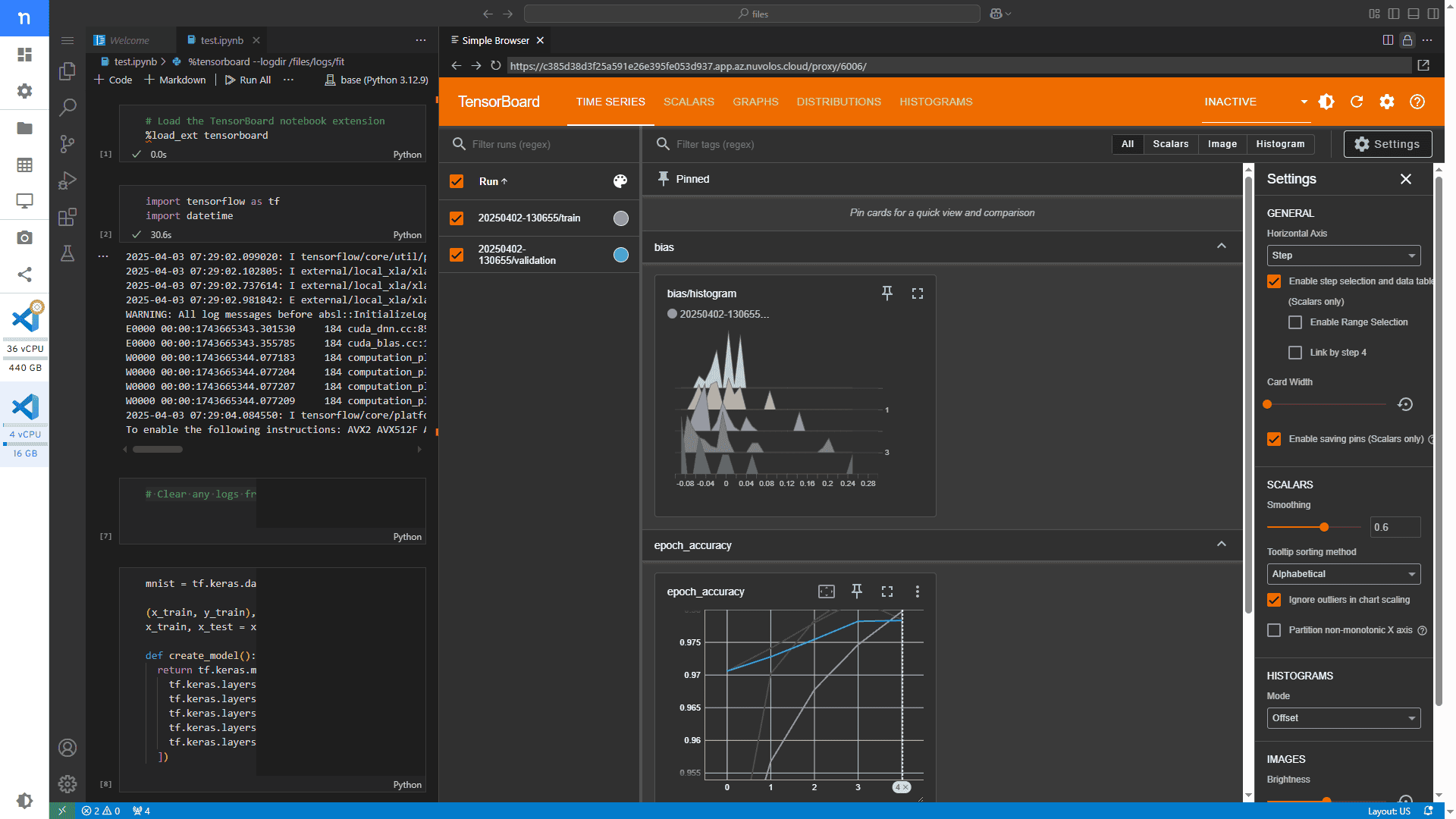Open INACTIVE plugins dropdown
Image resolution: width=1456 pixels, height=819 pixels.
pos(1256,102)
